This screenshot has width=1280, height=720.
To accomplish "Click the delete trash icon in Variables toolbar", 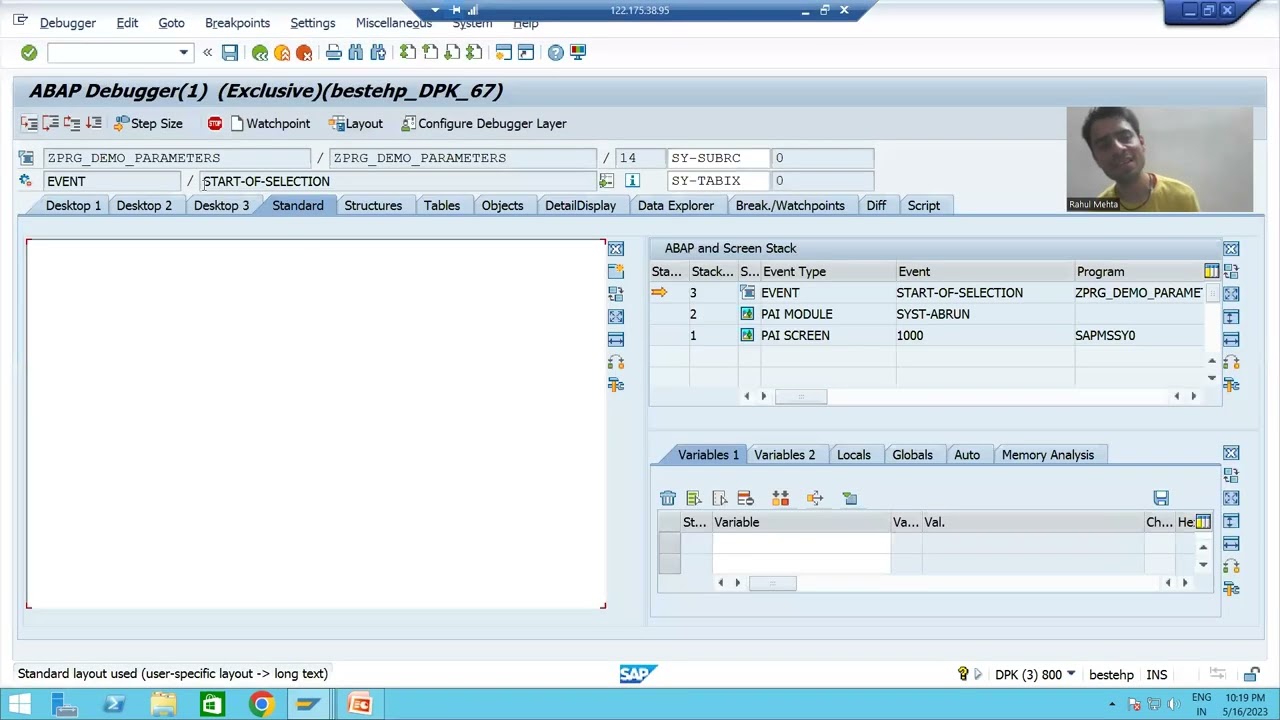I will point(668,498).
